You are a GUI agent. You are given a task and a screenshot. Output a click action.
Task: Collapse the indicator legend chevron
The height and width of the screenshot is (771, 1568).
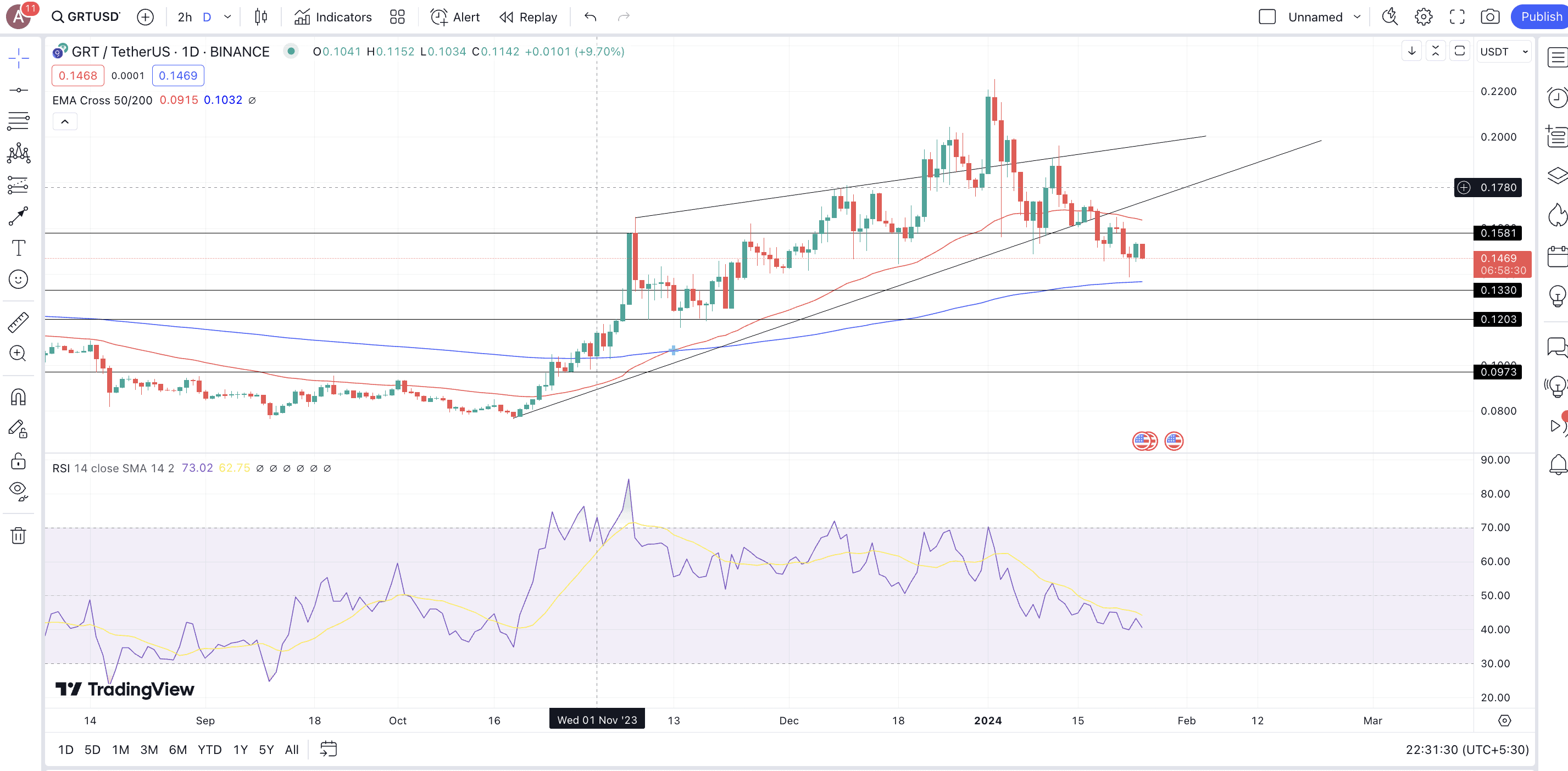(x=65, y=122)
